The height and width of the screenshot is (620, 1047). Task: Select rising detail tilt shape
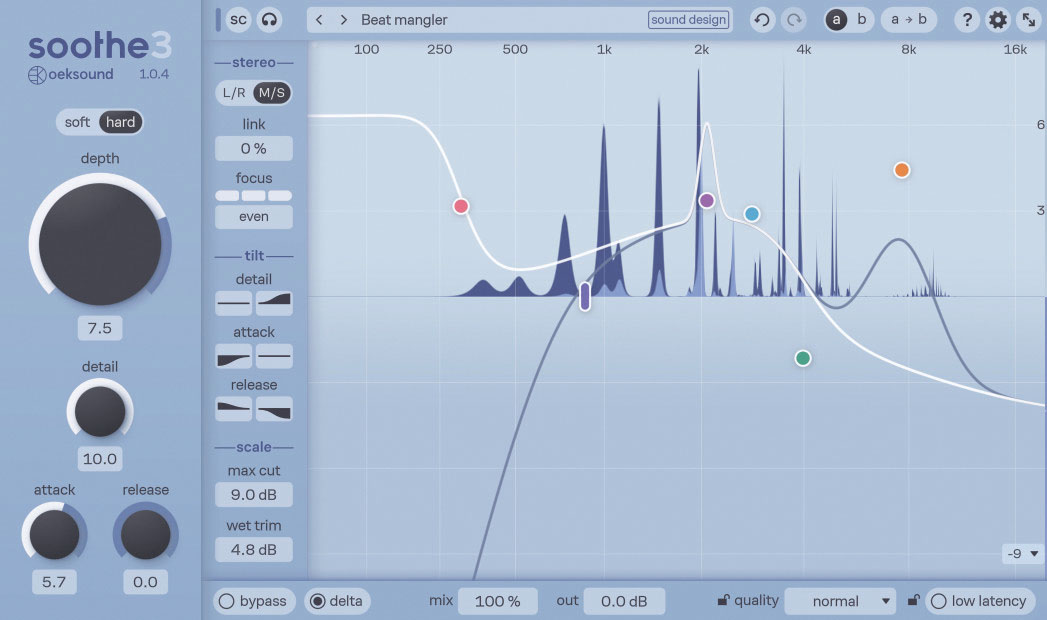click(274, 303)
